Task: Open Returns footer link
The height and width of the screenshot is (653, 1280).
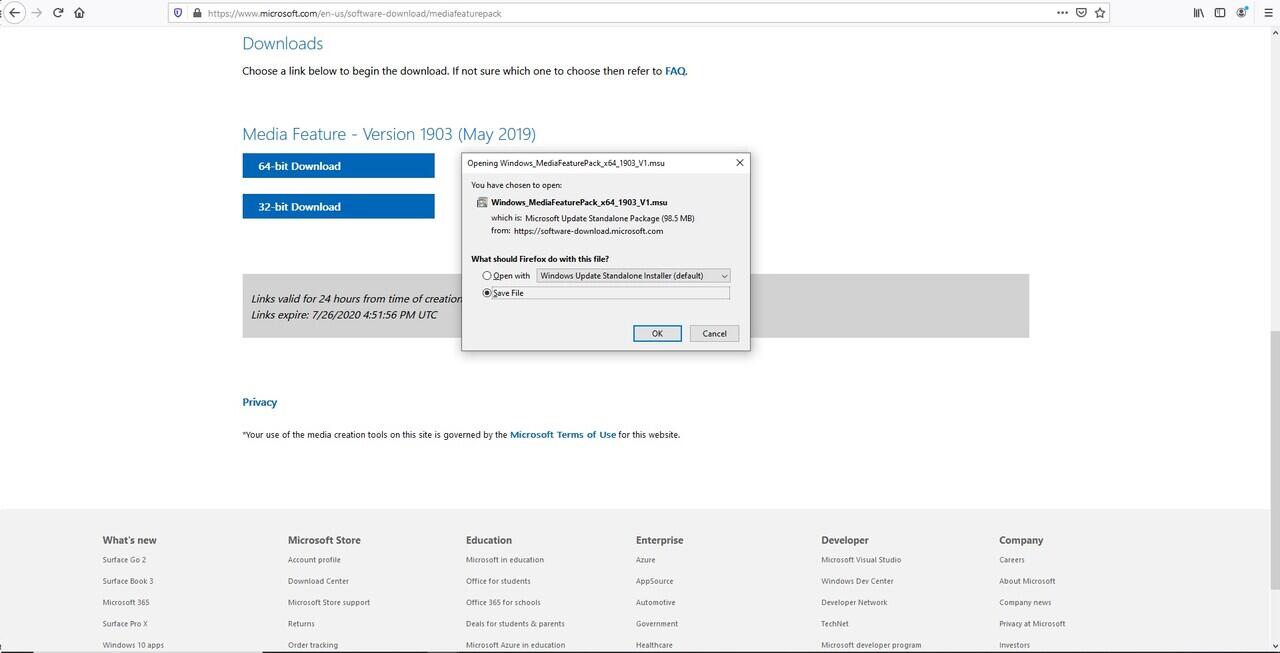Action: coord(301,624)
